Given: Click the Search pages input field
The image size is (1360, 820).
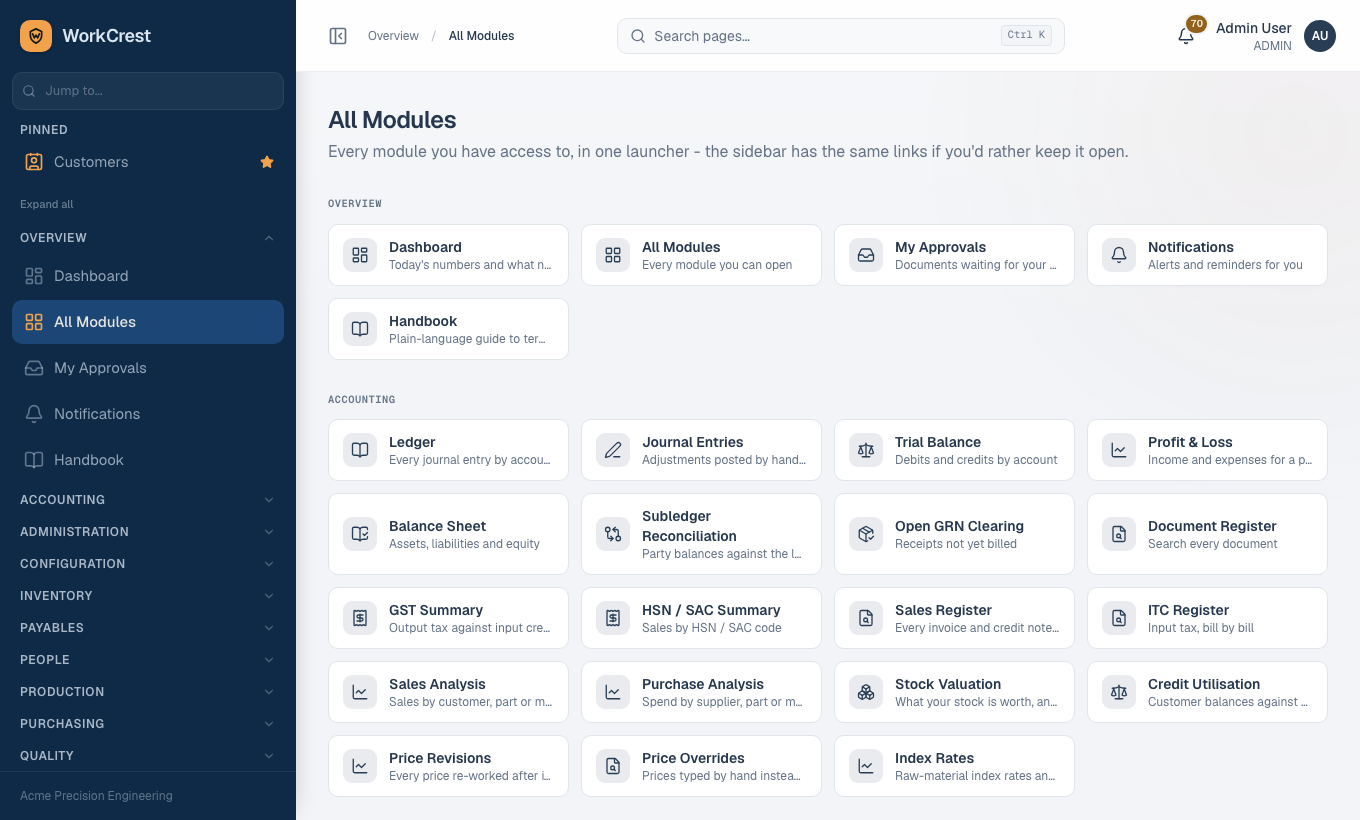Looking at the screenshot, I should (x=841, y=36).
